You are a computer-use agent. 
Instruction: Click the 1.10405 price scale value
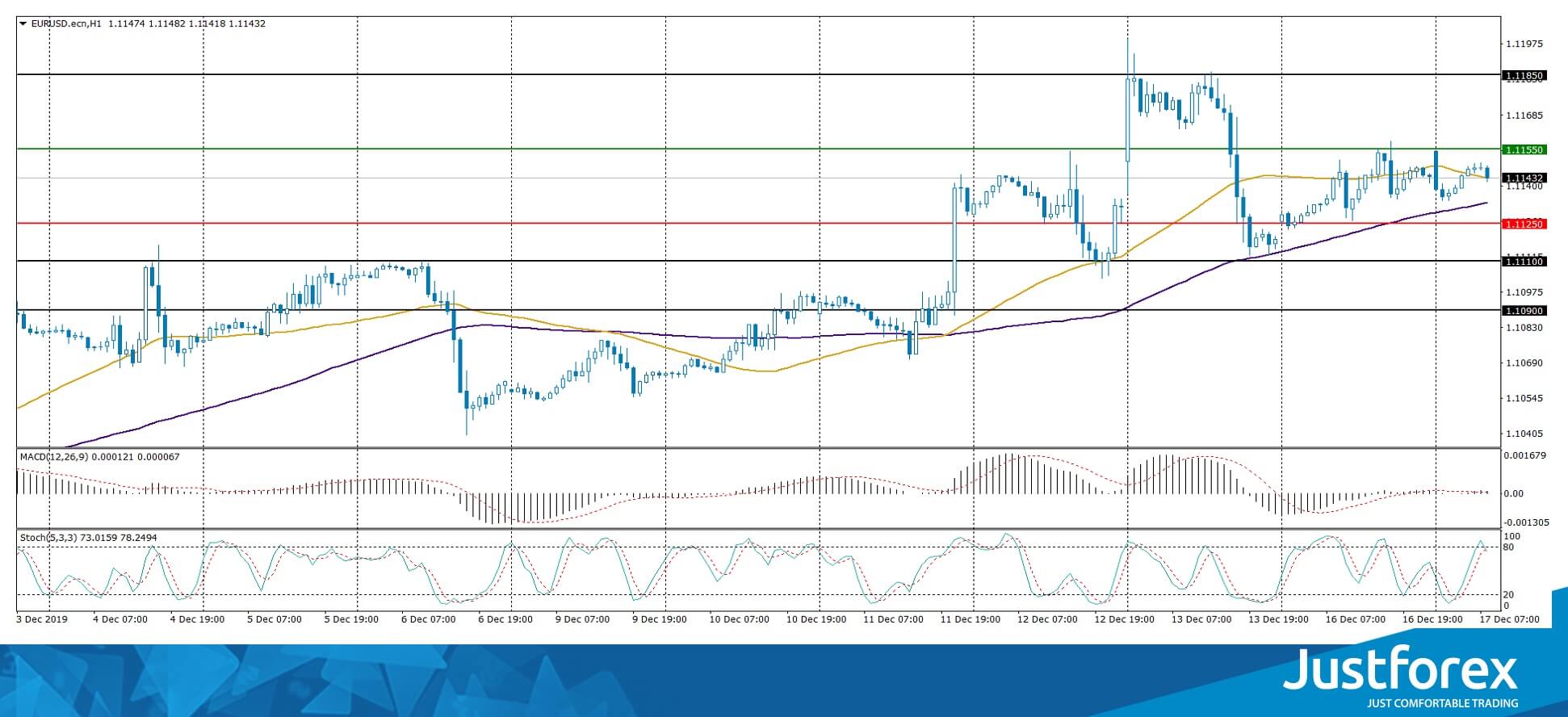coord(1524,434)
